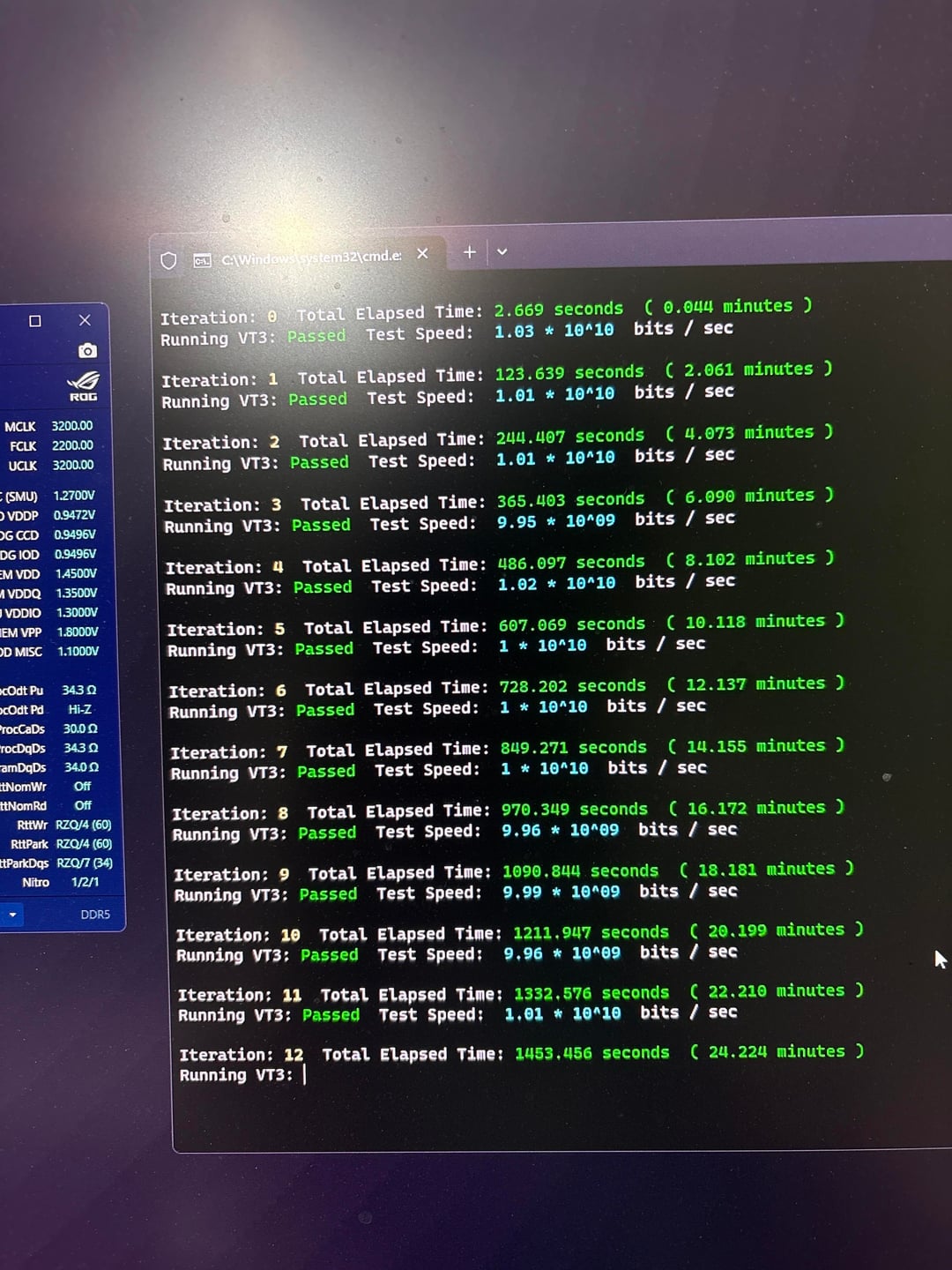Click the shield icon in the terminal title bar
The width and height of the screenshot is (952, 1270).
169,260
